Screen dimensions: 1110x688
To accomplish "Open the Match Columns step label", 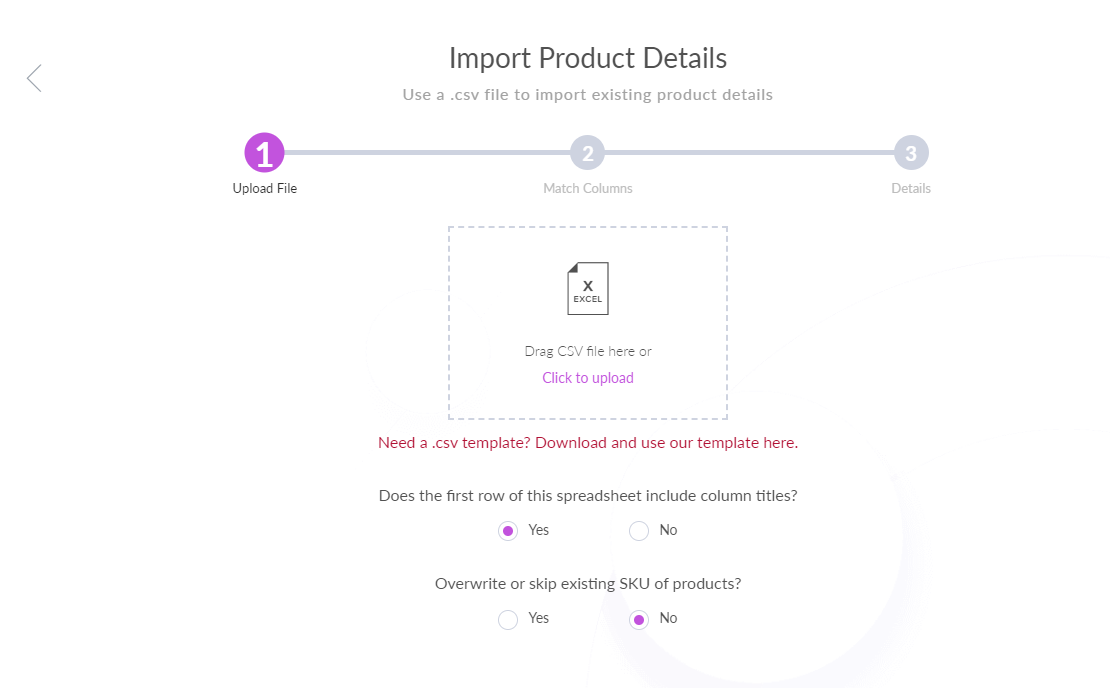I will pos(588,188).
